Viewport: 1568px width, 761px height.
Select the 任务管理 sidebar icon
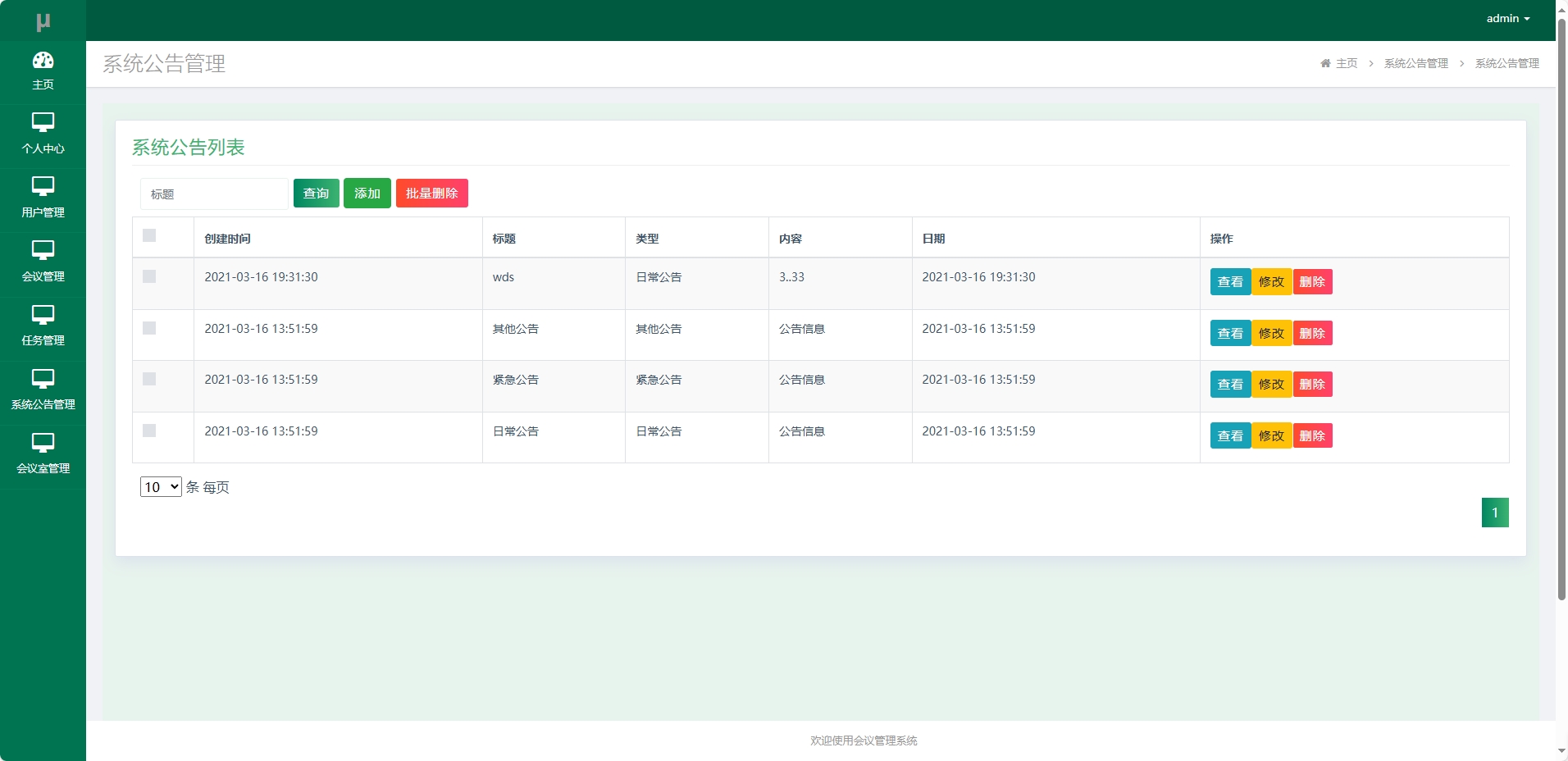[x=43, y=315]
